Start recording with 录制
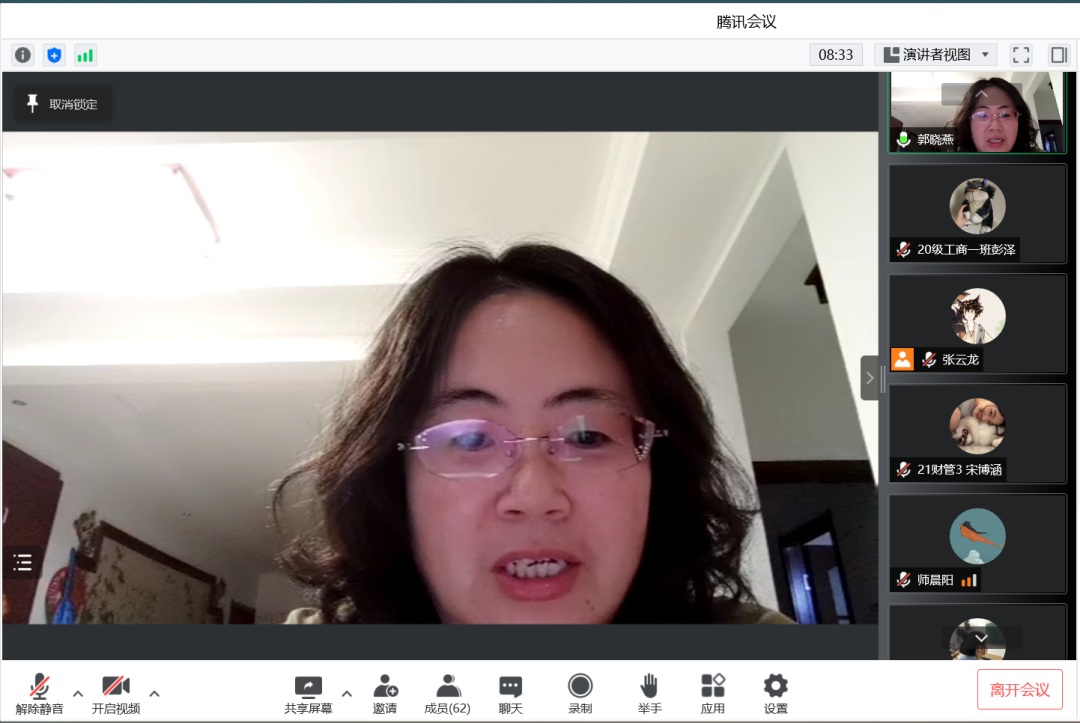Image resolution: width=1080 pixels, height=723 pixels. point(580,693)
